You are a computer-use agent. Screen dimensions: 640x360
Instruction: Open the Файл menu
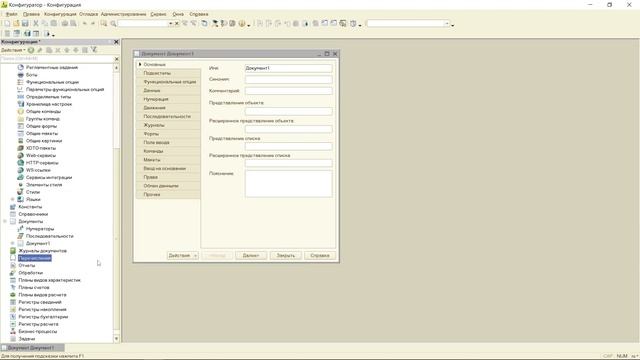click(11, 14)
